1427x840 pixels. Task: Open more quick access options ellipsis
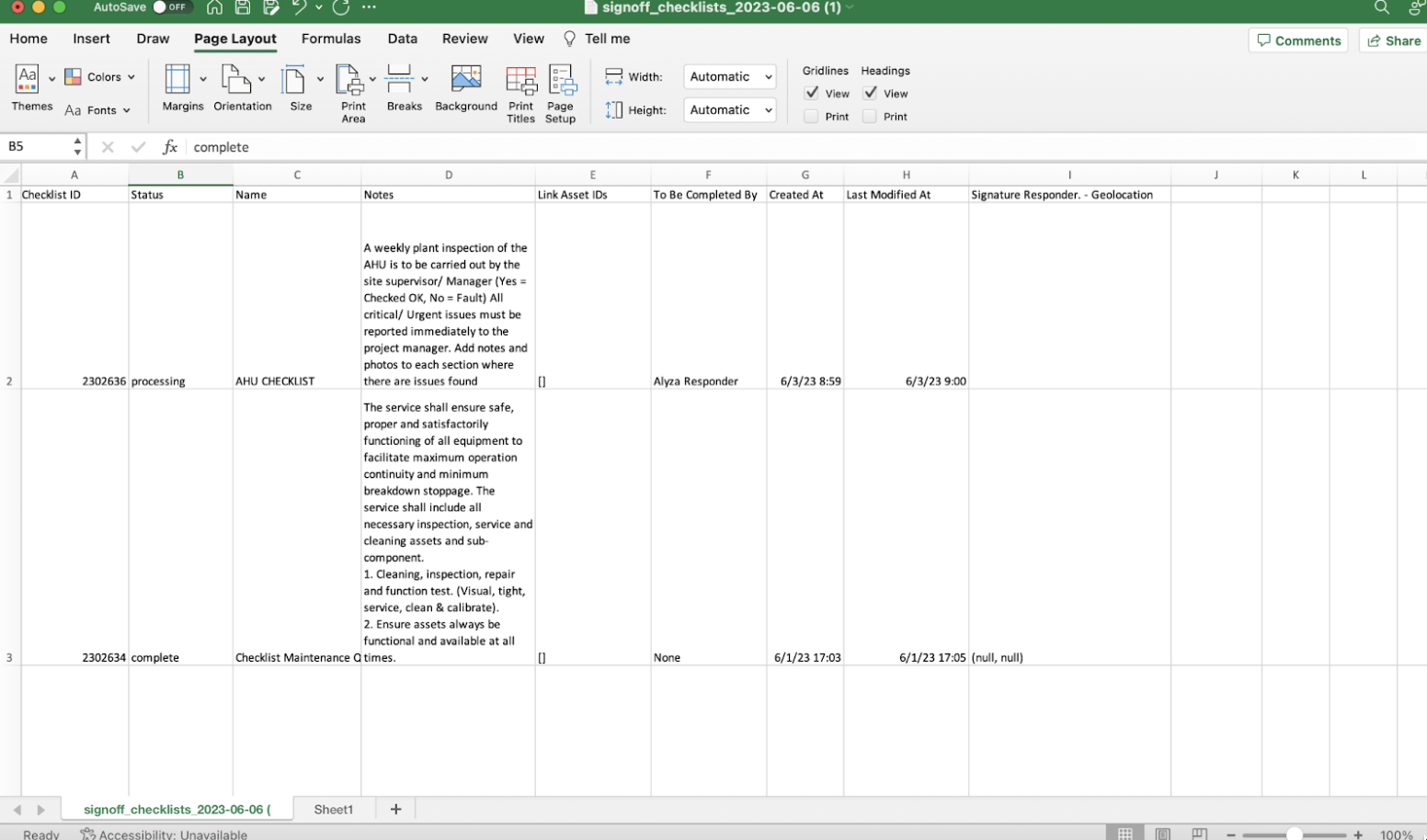[369, 7]
